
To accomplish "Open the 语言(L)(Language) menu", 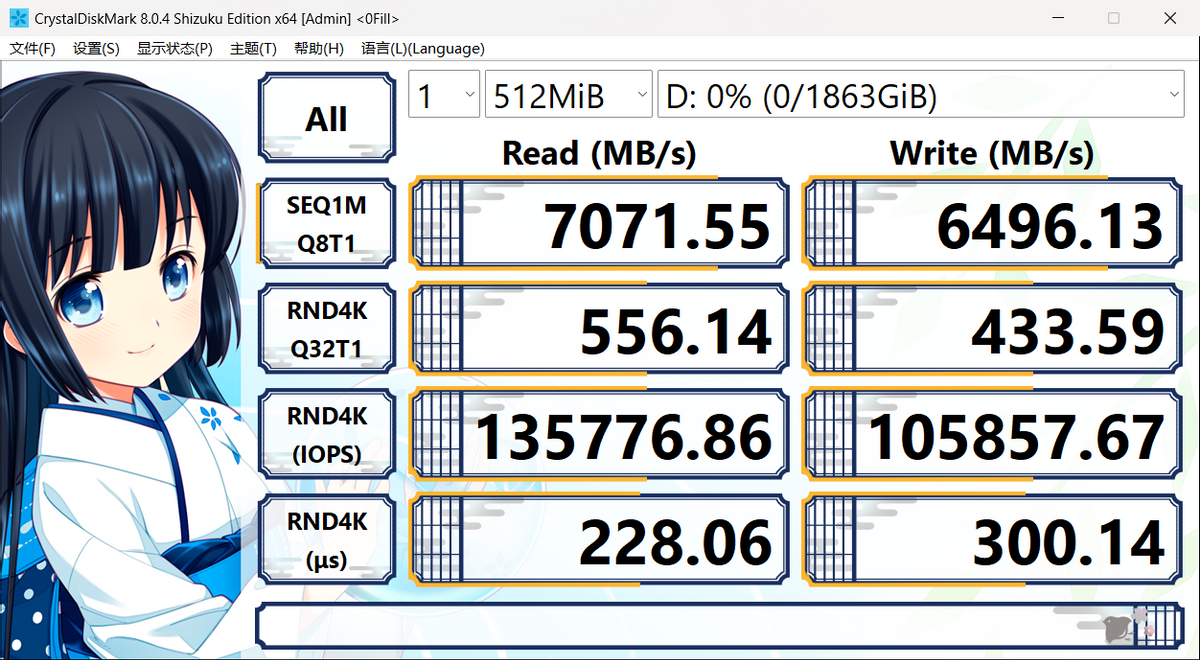I will [423, 48].
